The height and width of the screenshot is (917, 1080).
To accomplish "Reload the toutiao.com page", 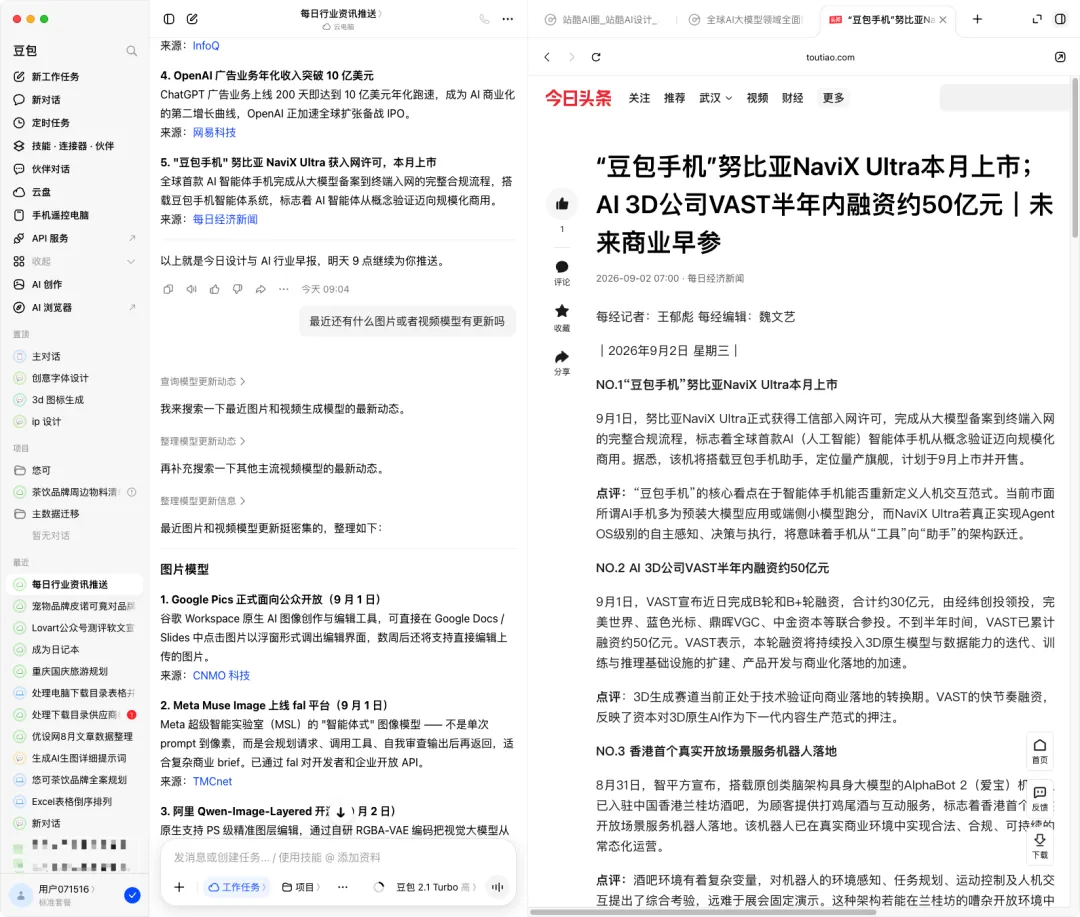I will [596, 57].
